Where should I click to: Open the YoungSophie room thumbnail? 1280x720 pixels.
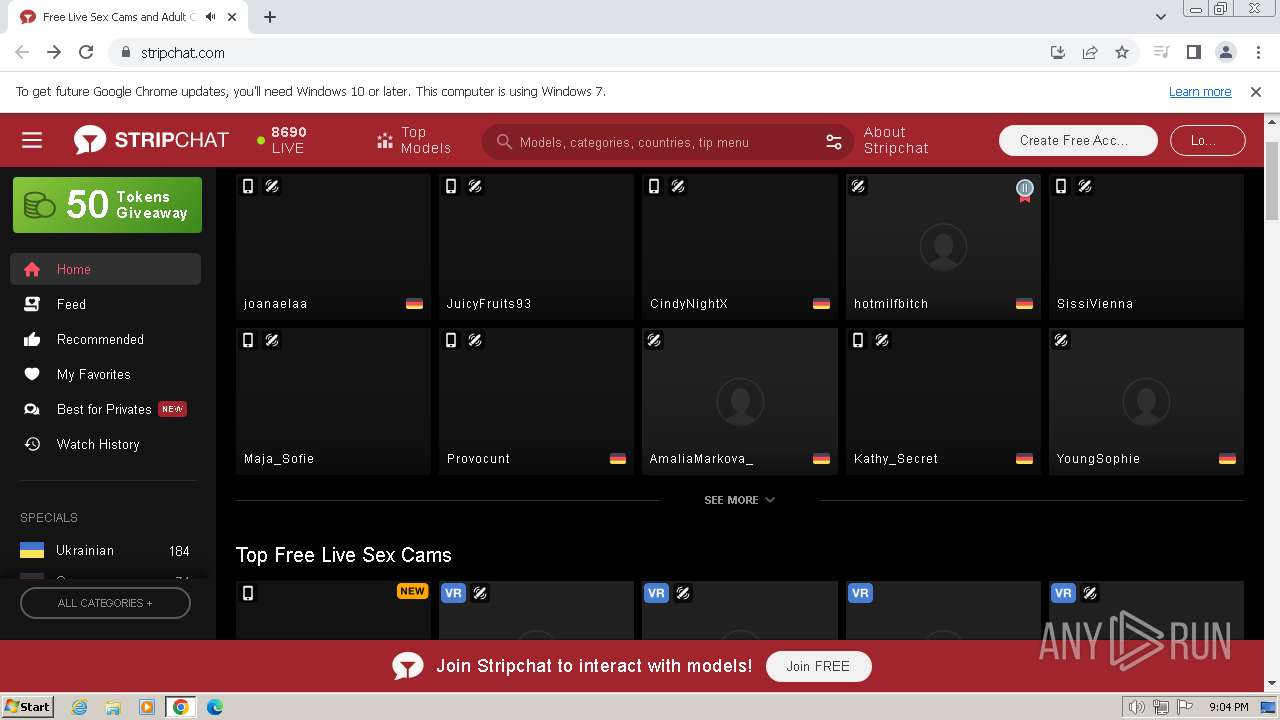[x=1146, y=401]
